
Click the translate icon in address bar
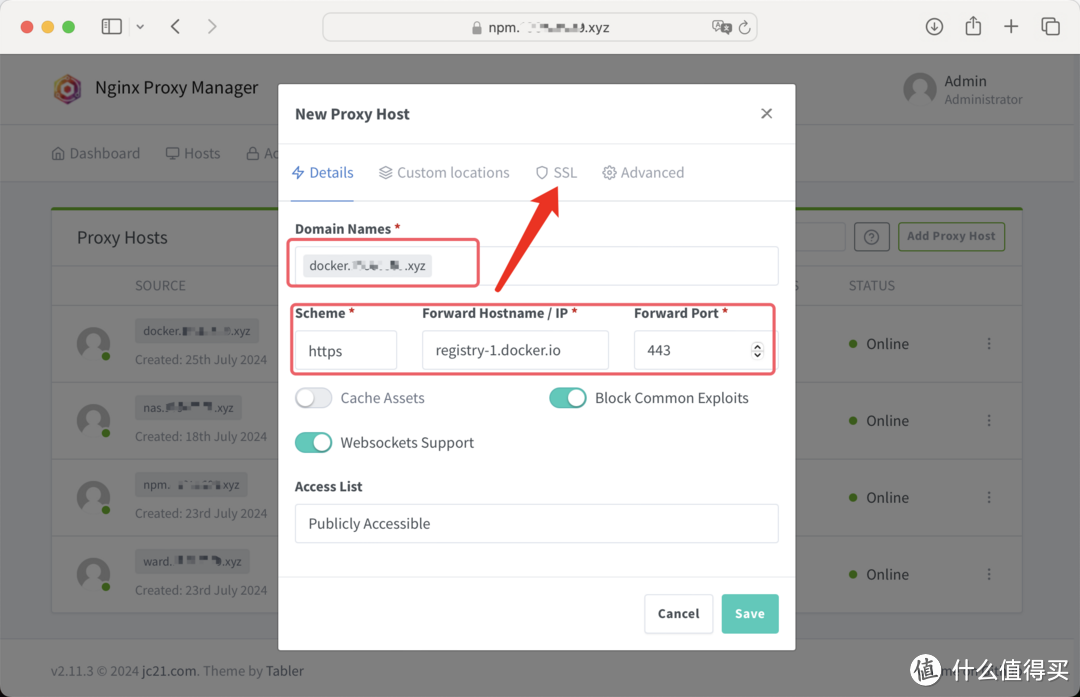pos(721,28)
